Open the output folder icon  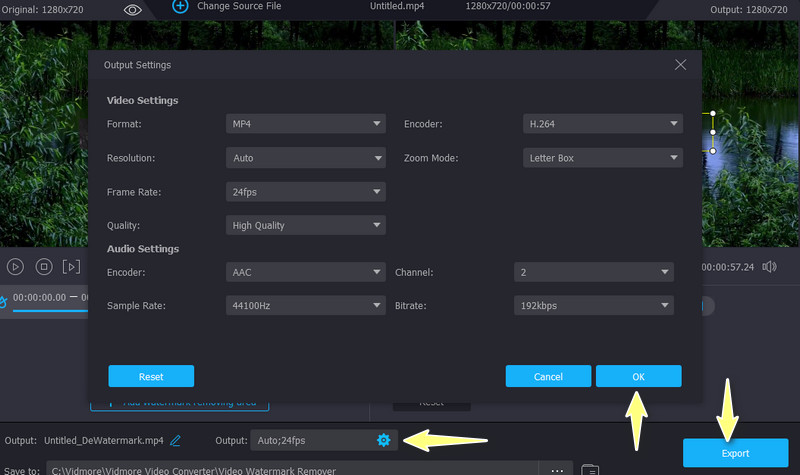590,469
